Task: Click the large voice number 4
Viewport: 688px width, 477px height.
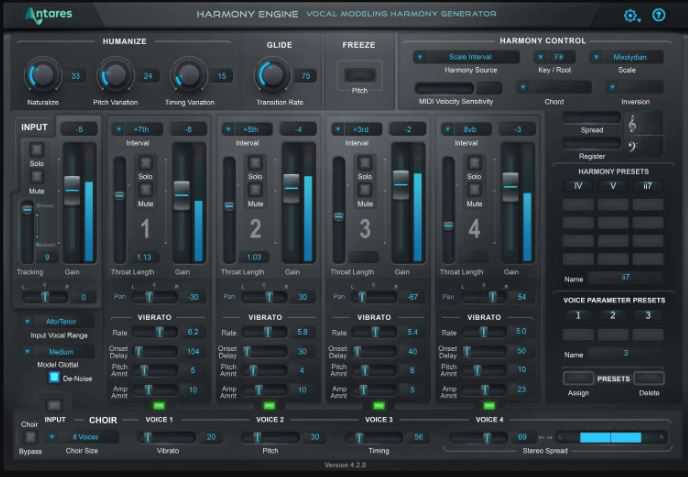Action: point(474,229)
